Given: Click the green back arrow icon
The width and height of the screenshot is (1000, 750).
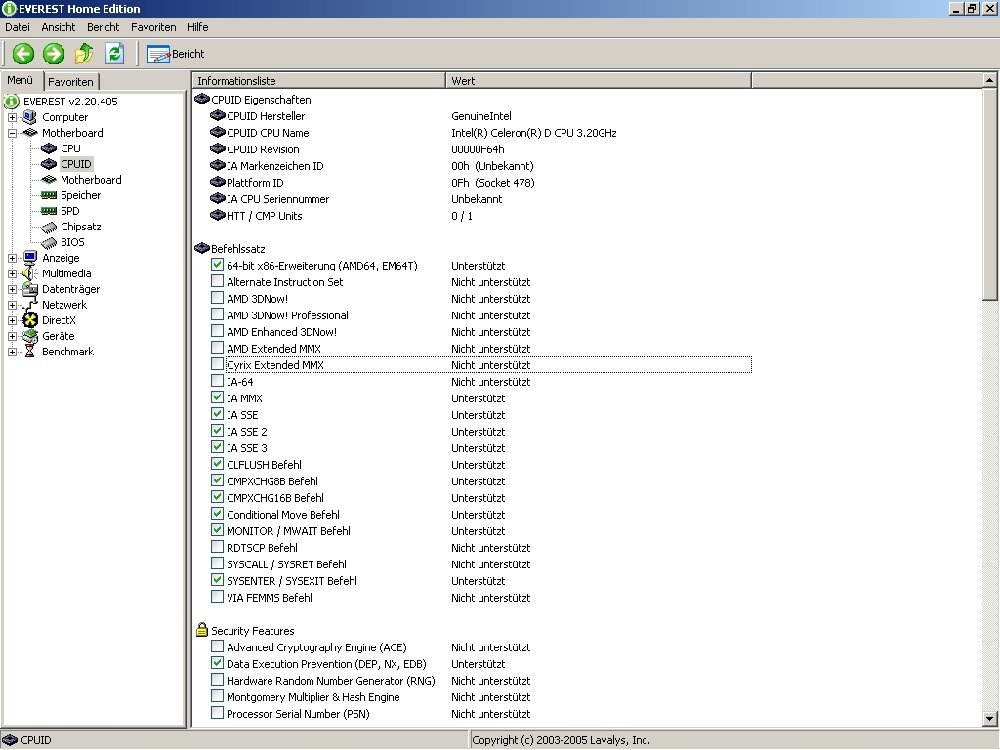Looking at the screenshot, I should point(23,54).
